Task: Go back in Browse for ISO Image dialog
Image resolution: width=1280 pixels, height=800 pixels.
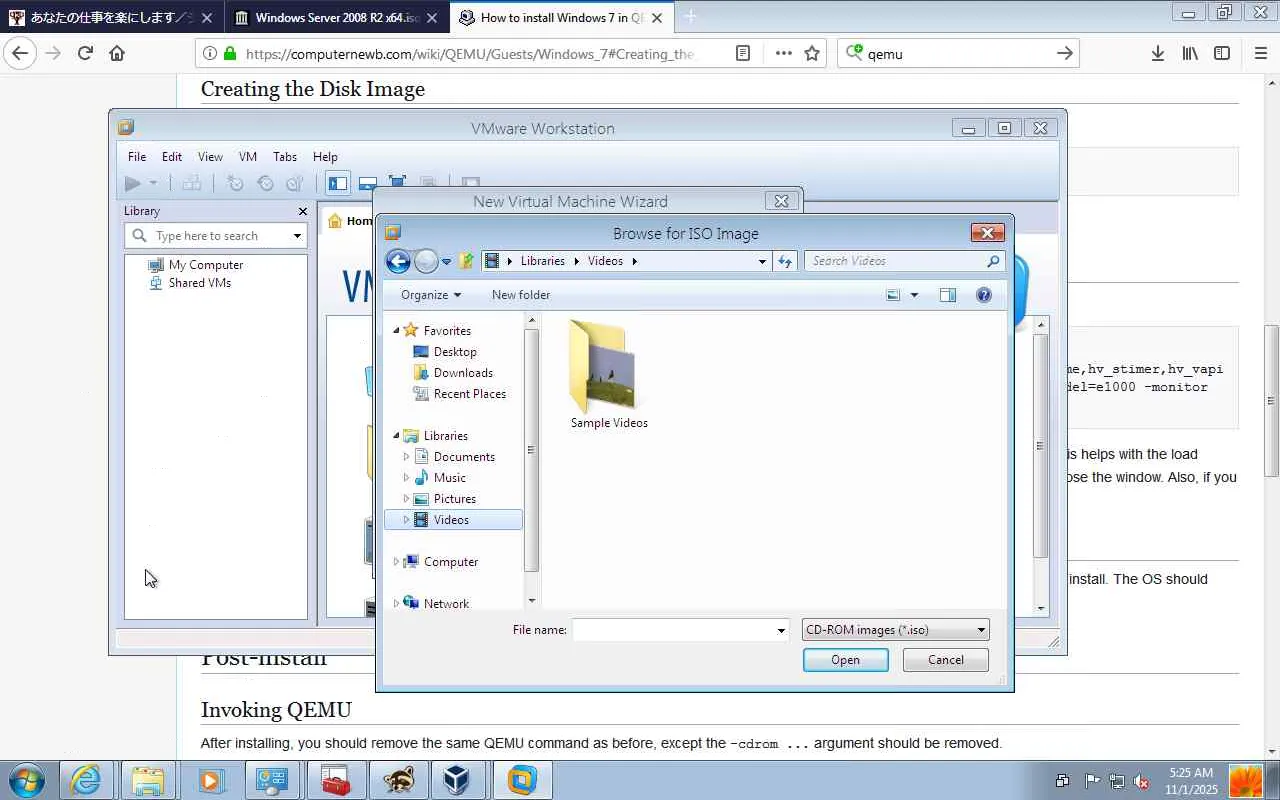Action: click(x=398, y=261)
